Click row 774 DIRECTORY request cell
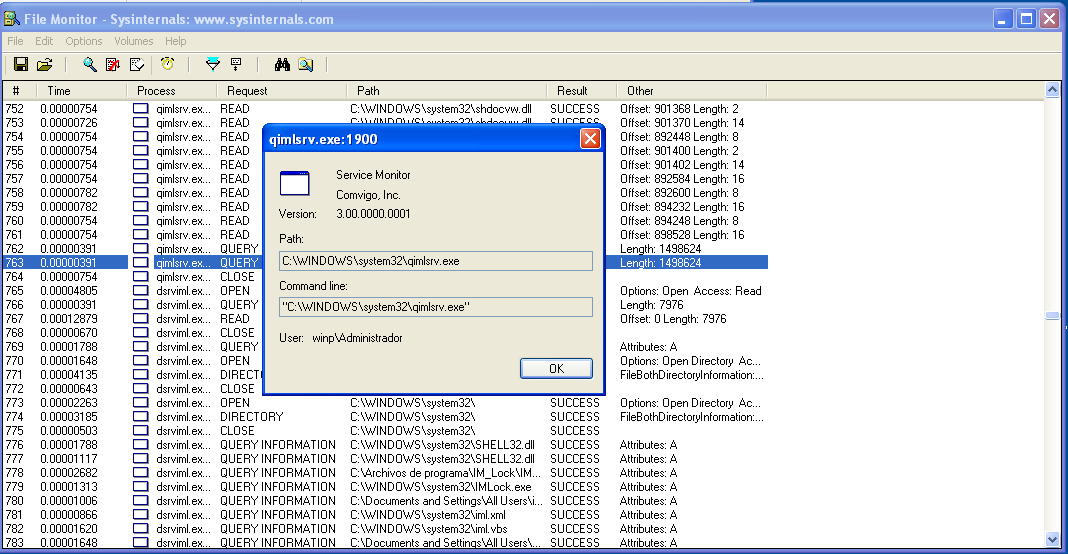The image size is (1068, 554). point(251,416)
